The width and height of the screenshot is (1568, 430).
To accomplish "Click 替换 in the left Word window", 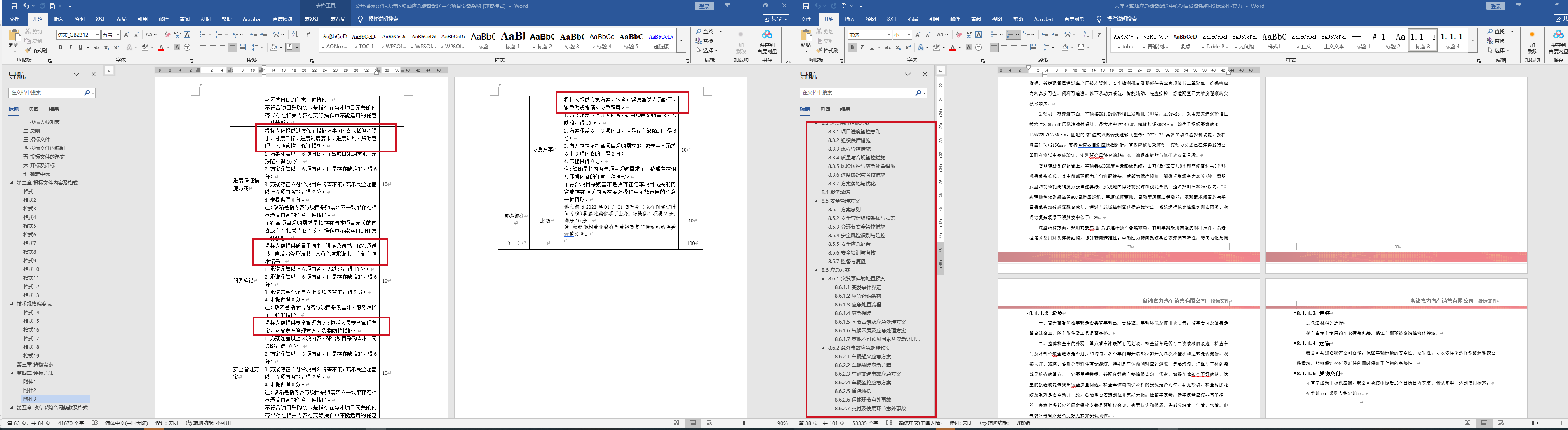I will click(705, 41).
